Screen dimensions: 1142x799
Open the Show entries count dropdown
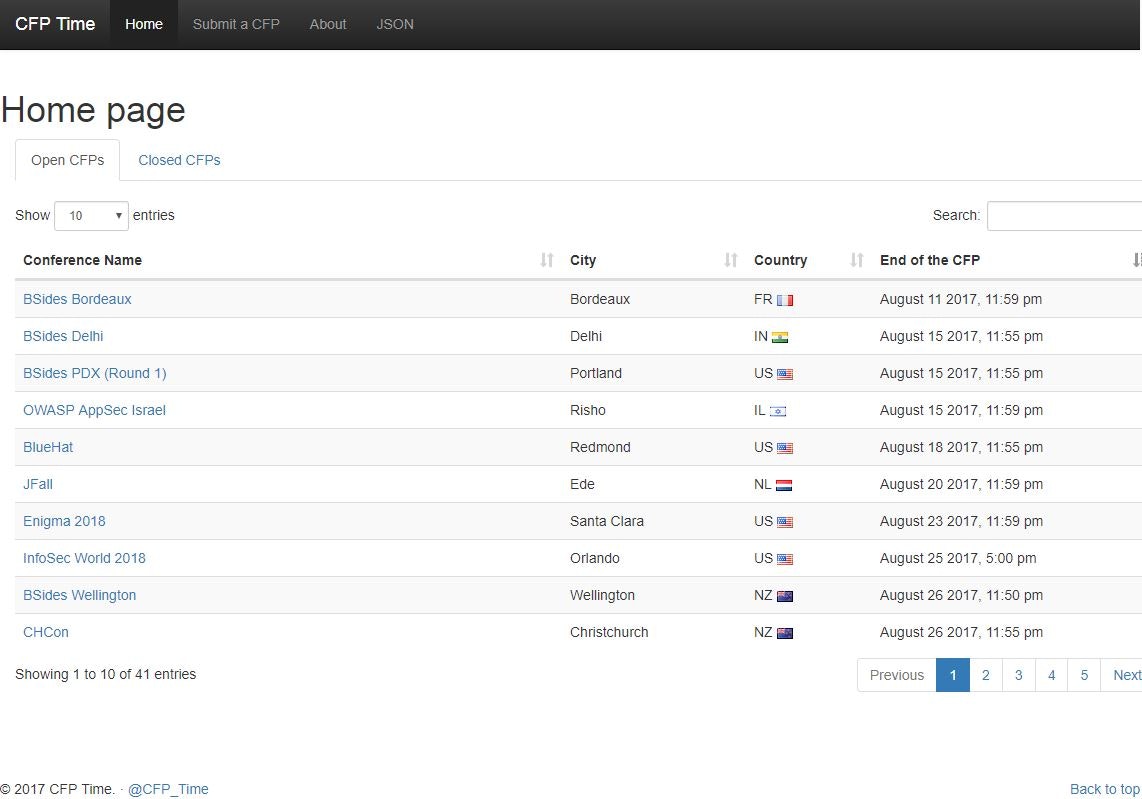click(x=91, y=216)
